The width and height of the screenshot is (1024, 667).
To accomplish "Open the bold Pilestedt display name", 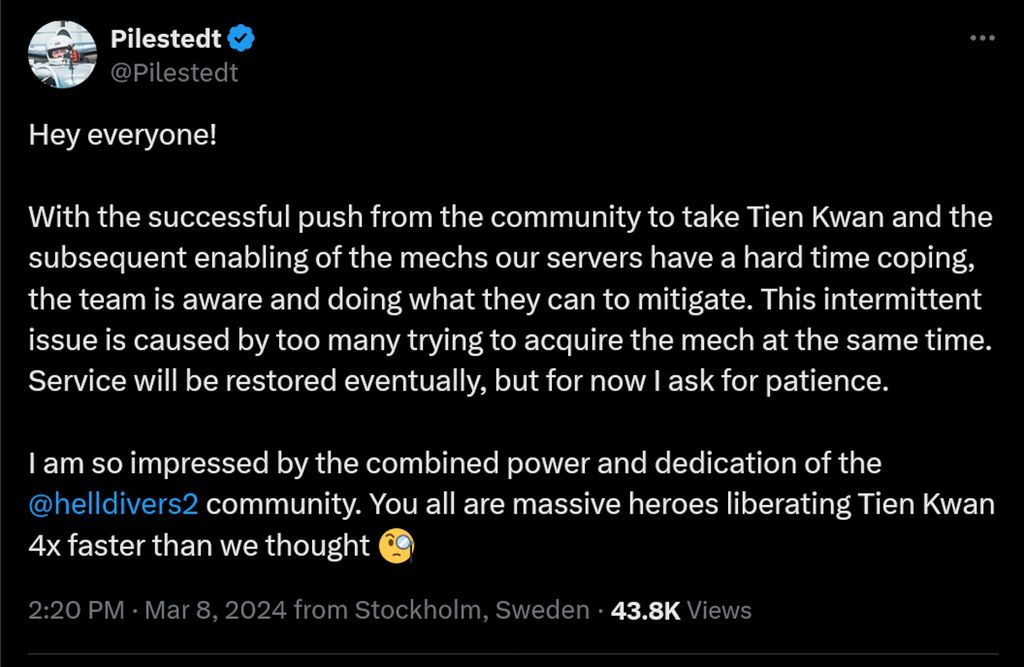I will pos(164,39).
